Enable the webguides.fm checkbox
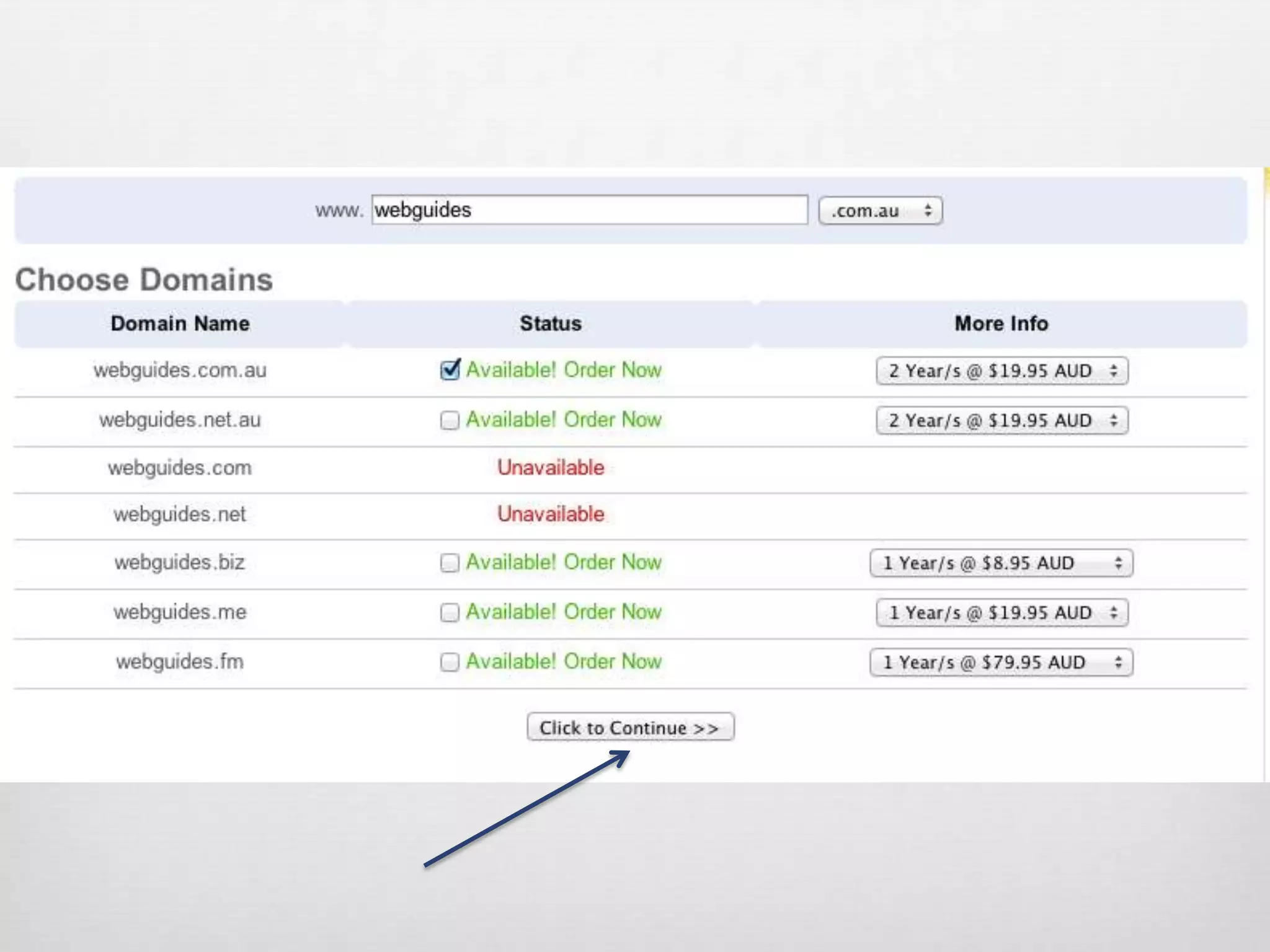Image resolution: width=1270 pixels, height=952 pixels. (450, 662)
